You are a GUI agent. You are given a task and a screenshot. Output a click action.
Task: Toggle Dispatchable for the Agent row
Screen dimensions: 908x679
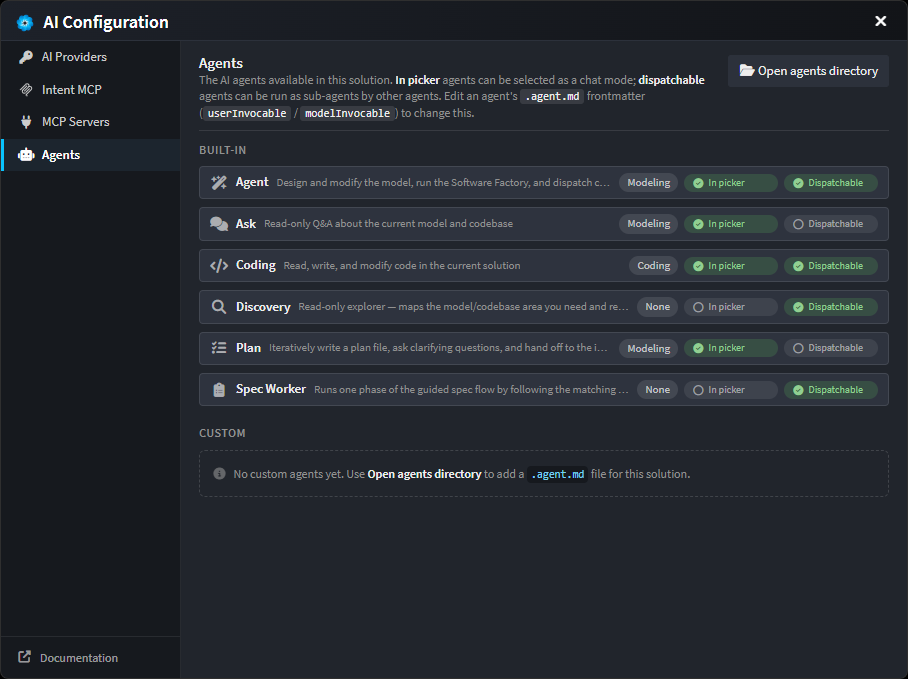pos(831,183)
